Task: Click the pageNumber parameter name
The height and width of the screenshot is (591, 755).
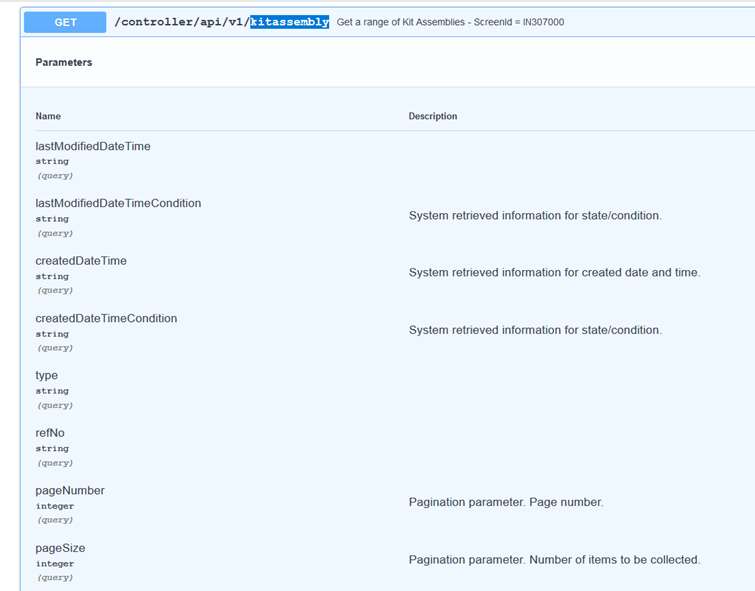Action: (x=70, y=491)
